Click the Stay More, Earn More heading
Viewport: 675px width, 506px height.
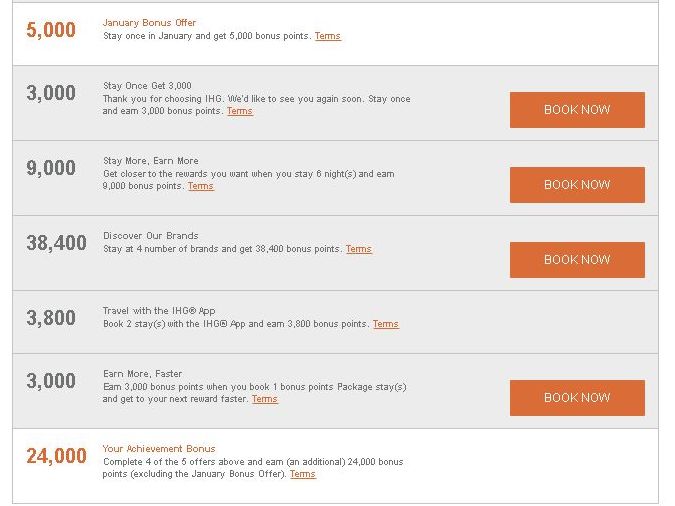click(151, 161)
